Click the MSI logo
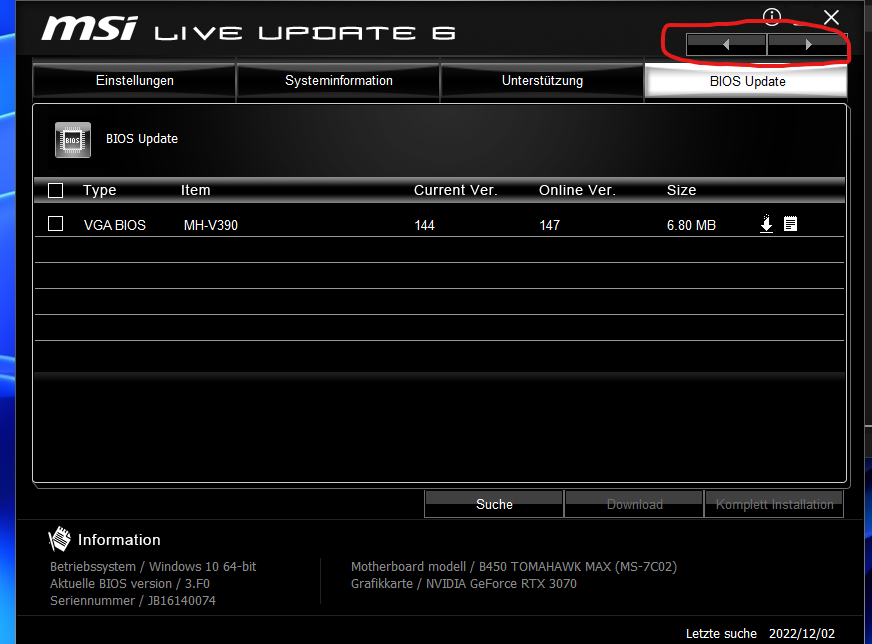This screenshot has width=872, height=644. (x=90, y=28)
